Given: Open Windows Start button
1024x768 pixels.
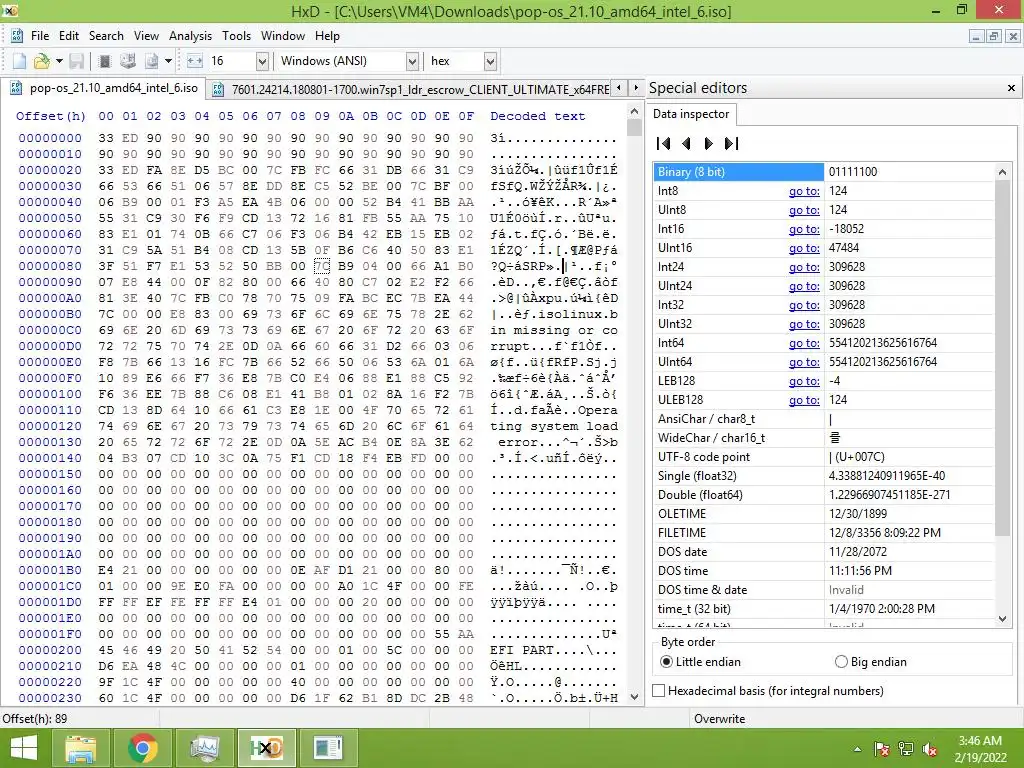Looking at the screenshot, I should [x=24, y=748].
